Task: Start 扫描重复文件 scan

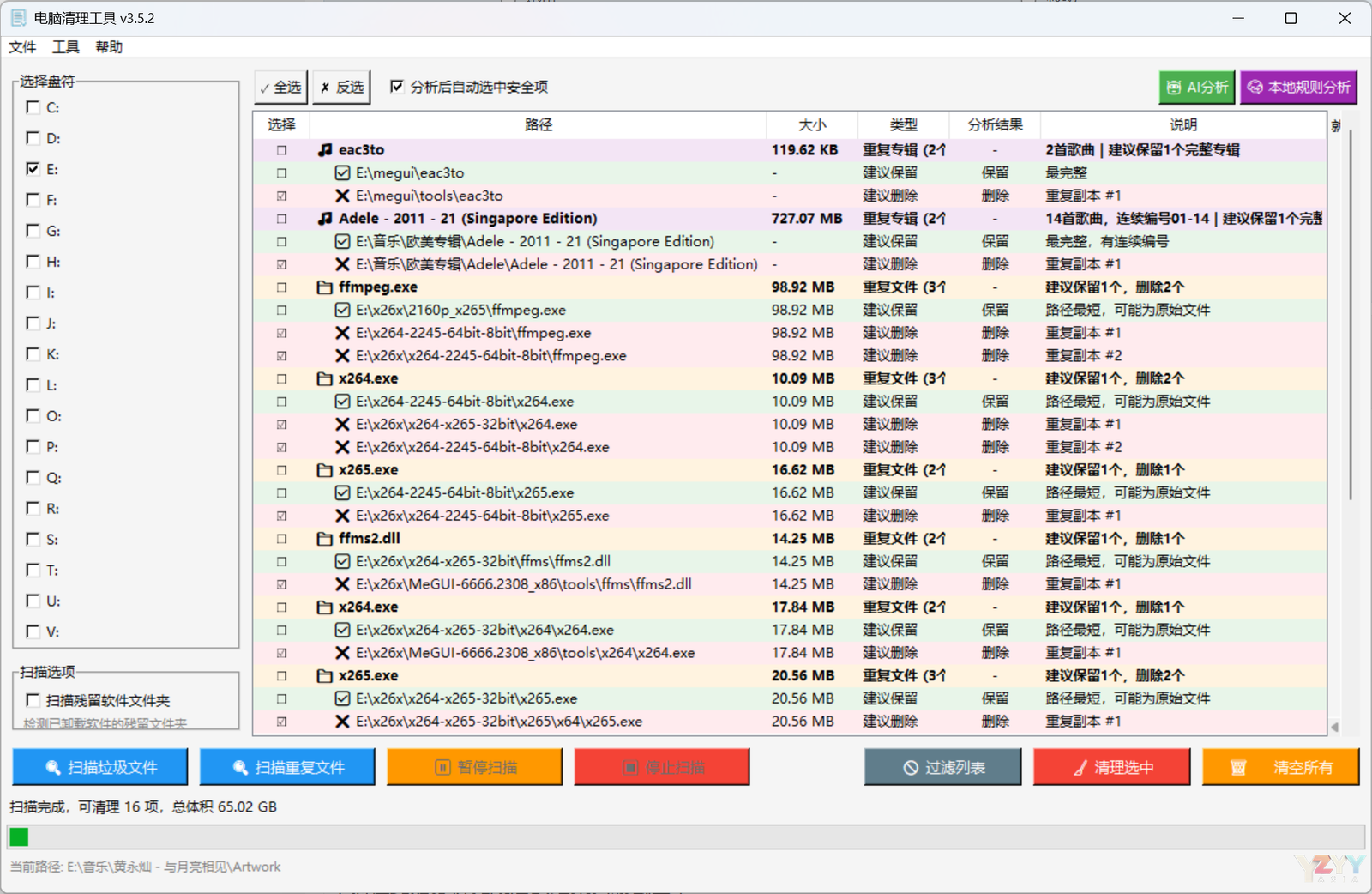Action: 287,767
